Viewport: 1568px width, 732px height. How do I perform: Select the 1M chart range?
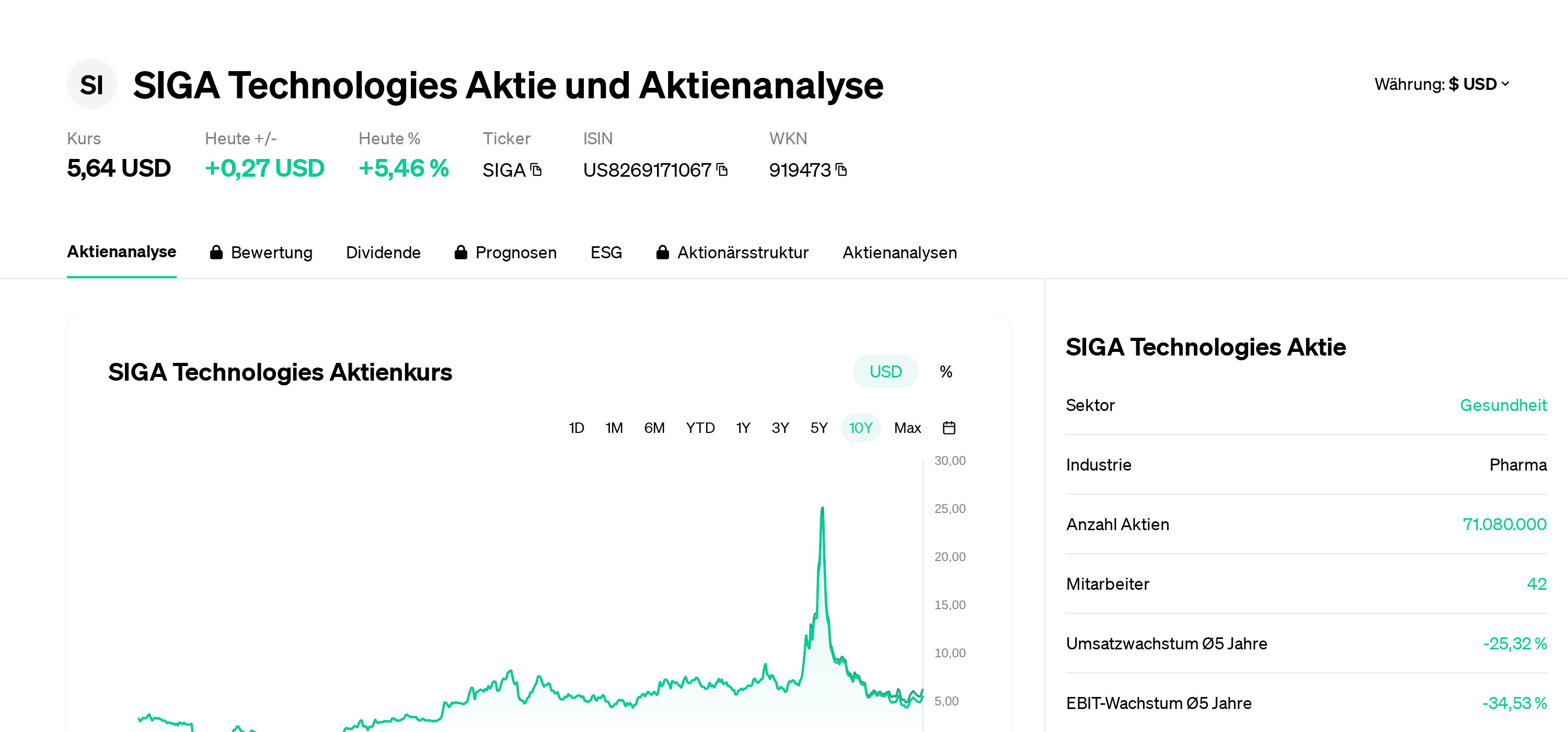[614, 428]
